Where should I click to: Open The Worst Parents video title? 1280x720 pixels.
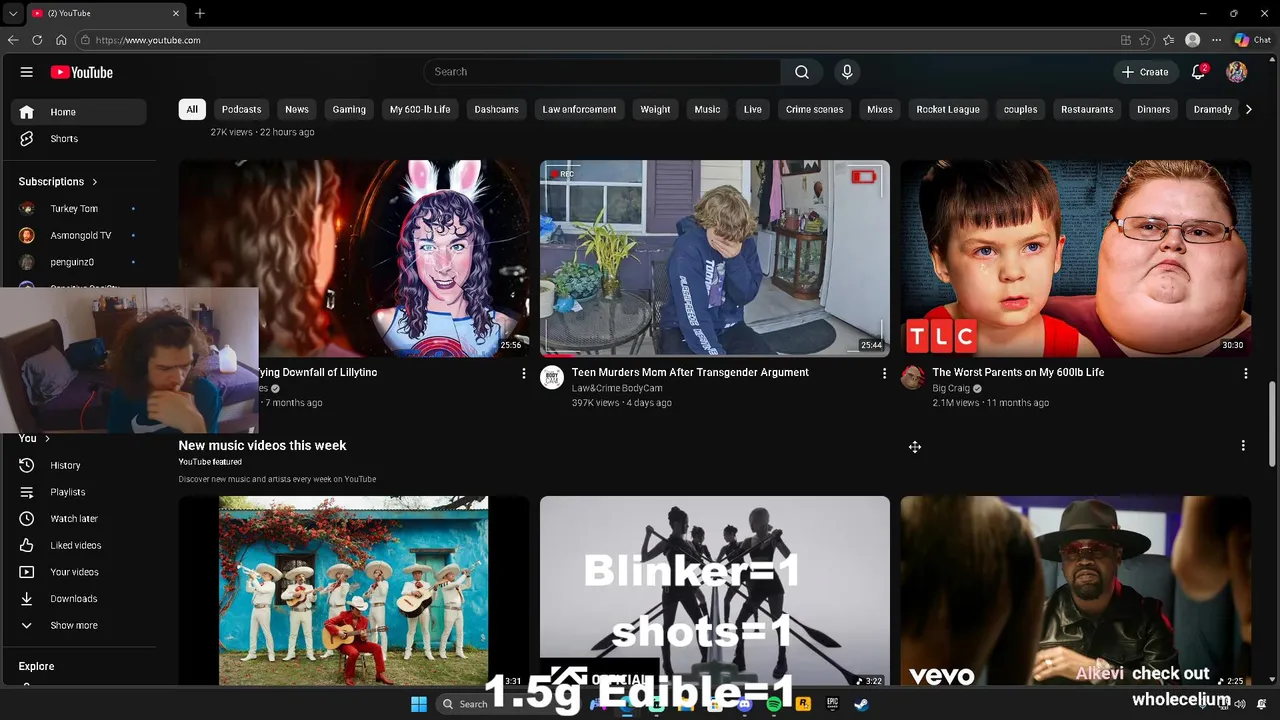pyautogui.click(x=1018, y=372)
